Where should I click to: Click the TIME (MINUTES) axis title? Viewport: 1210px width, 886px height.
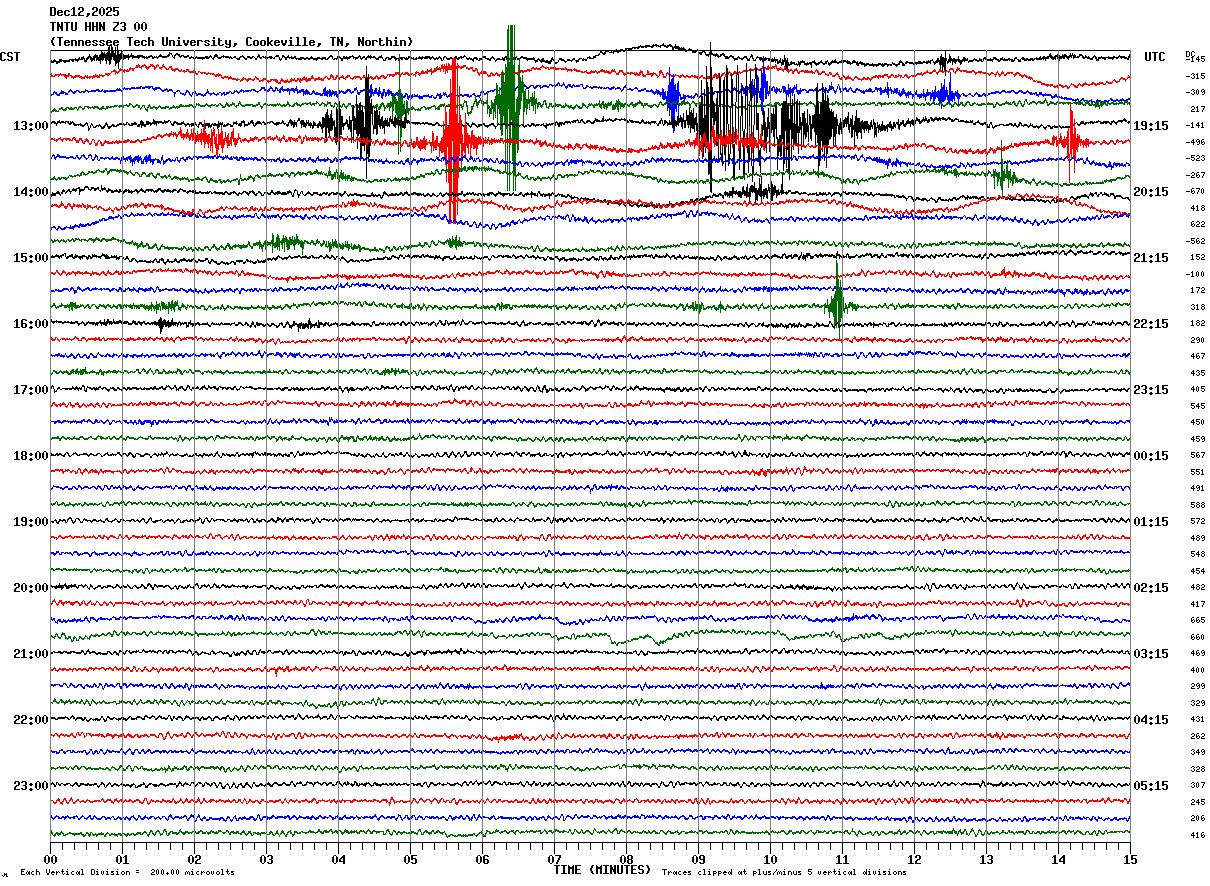(x=602, y=870)
